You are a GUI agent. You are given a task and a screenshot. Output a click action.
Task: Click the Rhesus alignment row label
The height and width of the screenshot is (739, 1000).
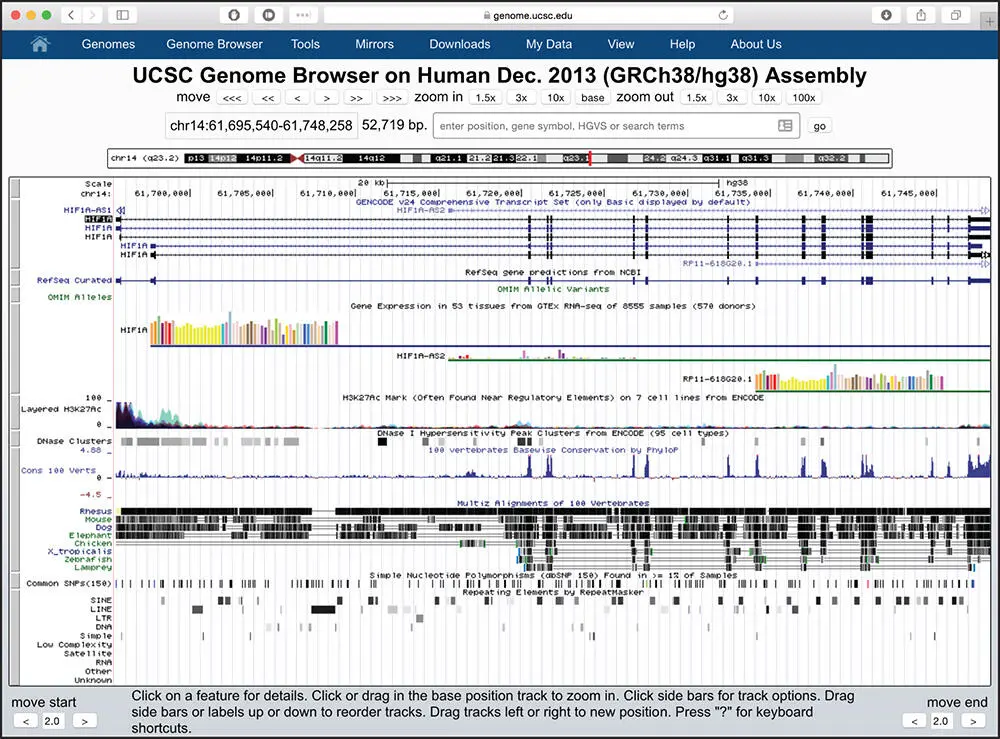96,511
